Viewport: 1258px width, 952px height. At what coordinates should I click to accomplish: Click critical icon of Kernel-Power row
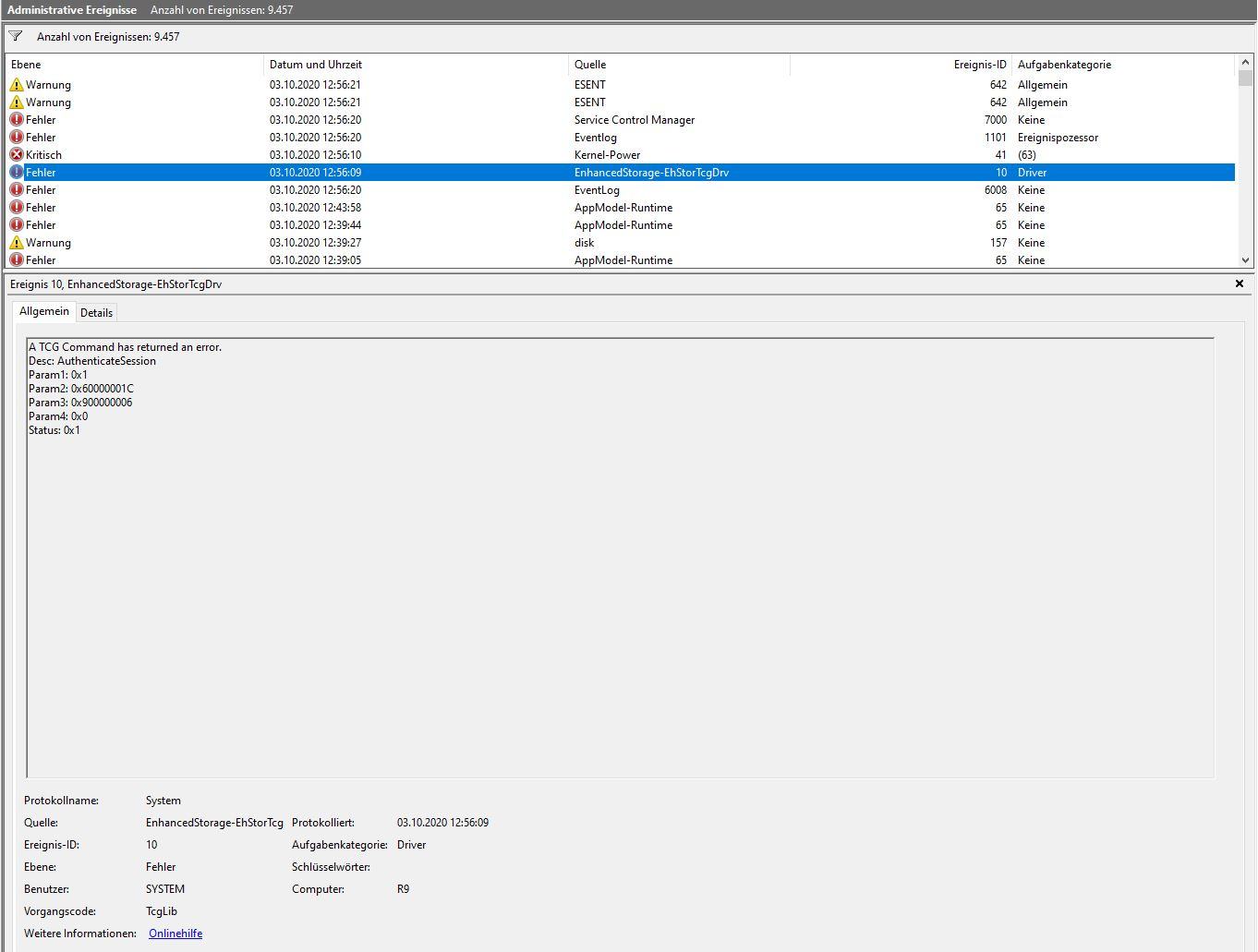point(17,155)
